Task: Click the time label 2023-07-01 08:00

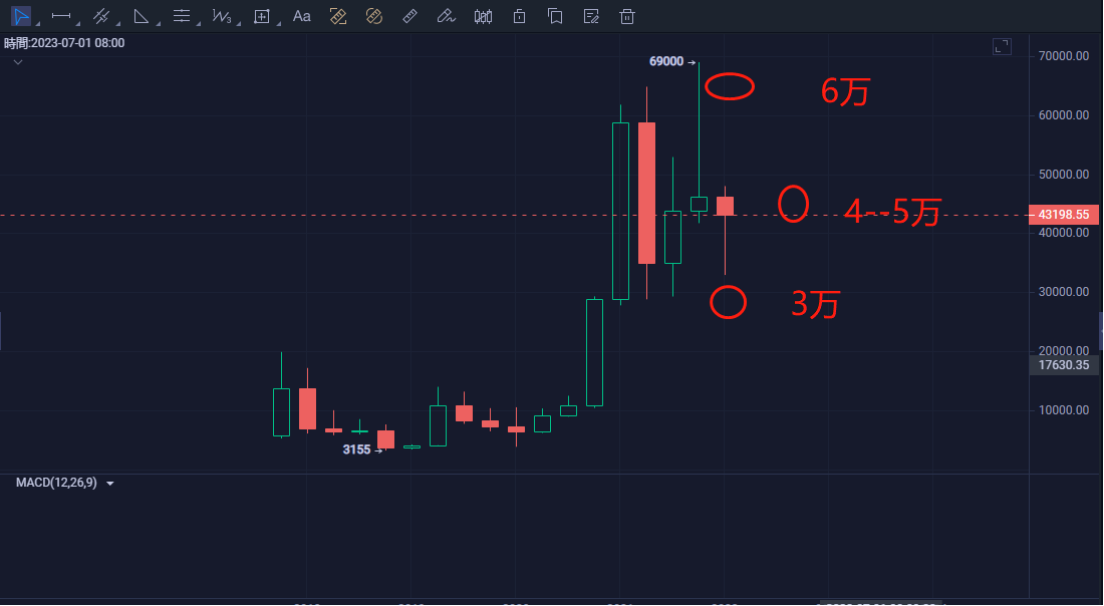Action: coord(64,43)
